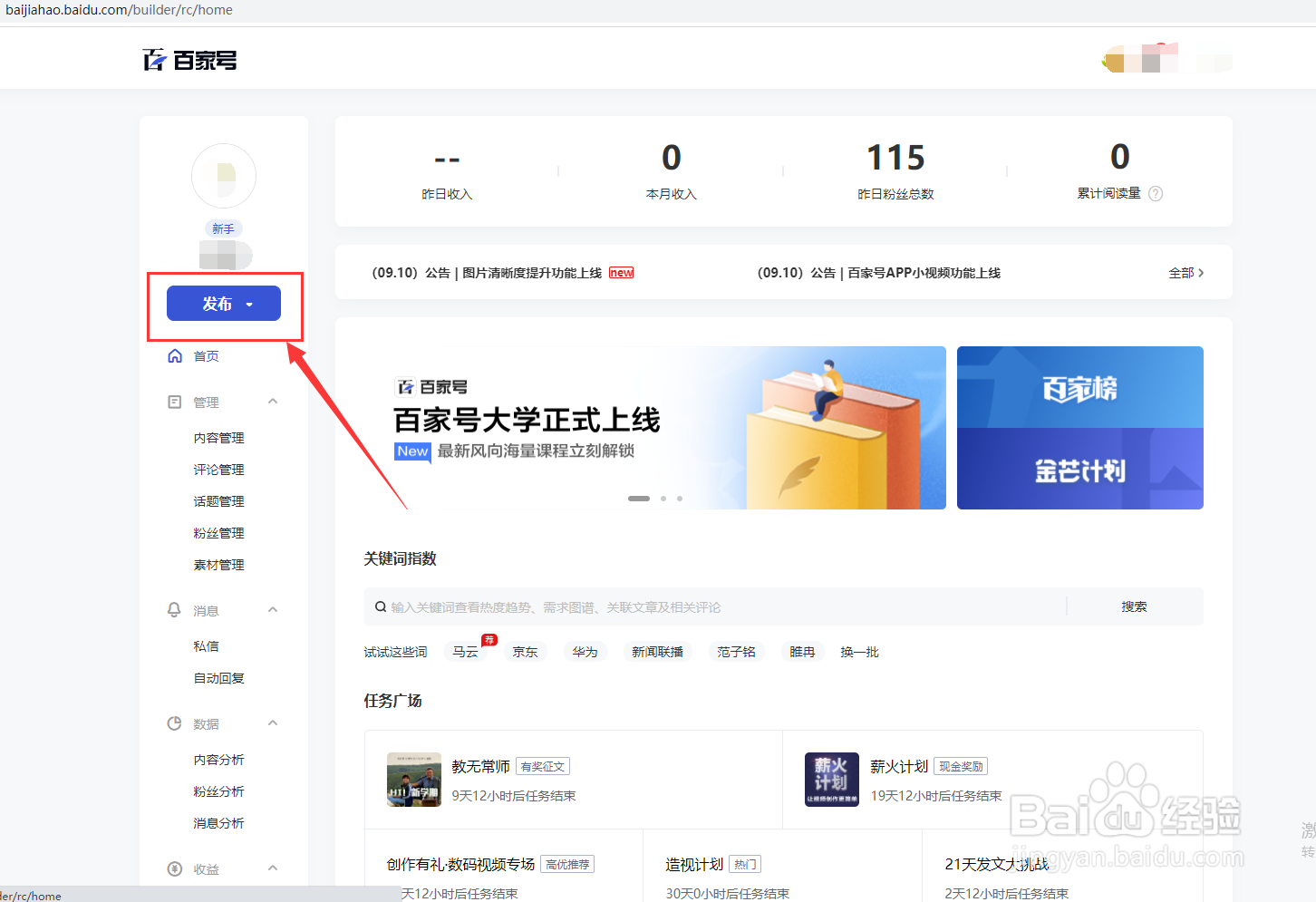Open the 21天发文大挑战 task

click(997, 865)
